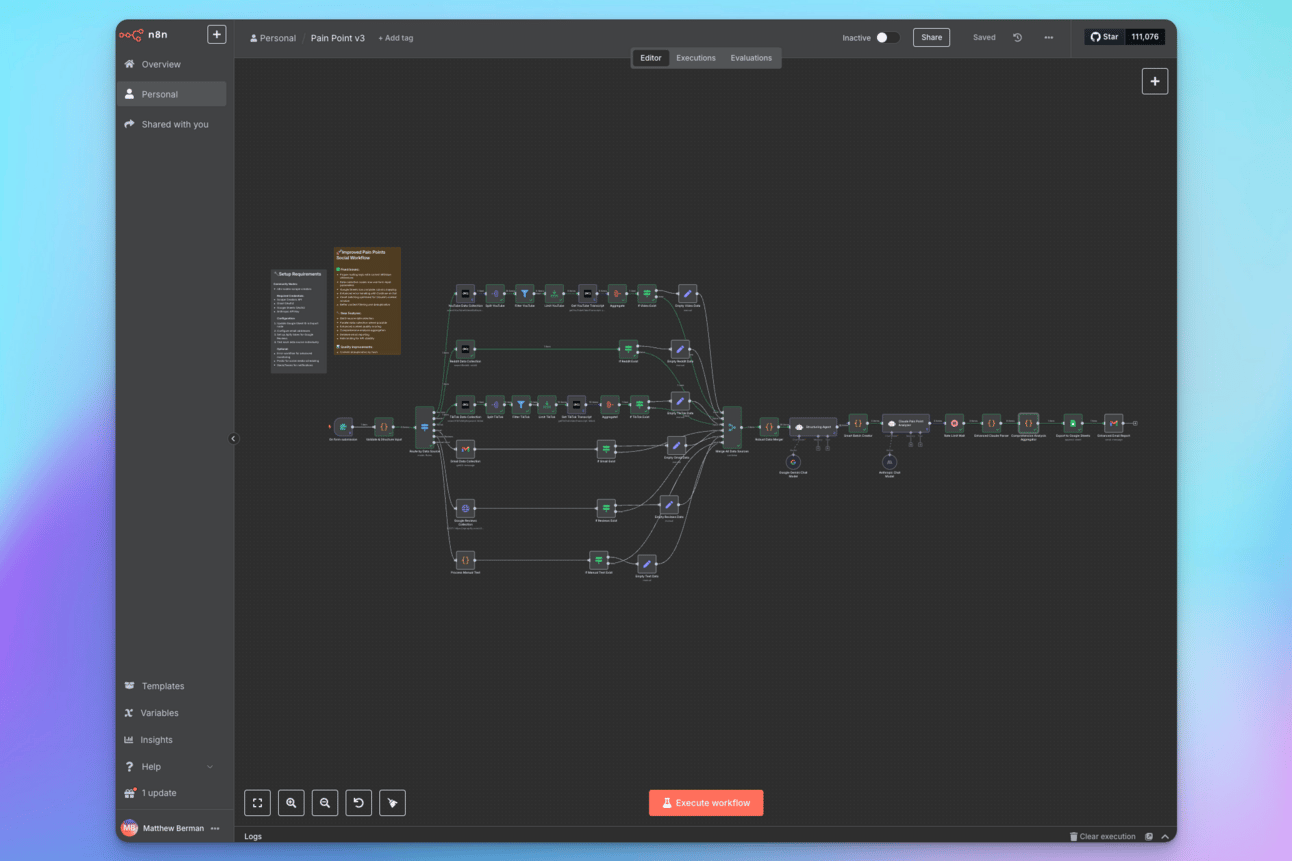Screen dimensions: 1292x861
Task: Switch to the Evaluations tab
Action: click(x=751, y=58)
